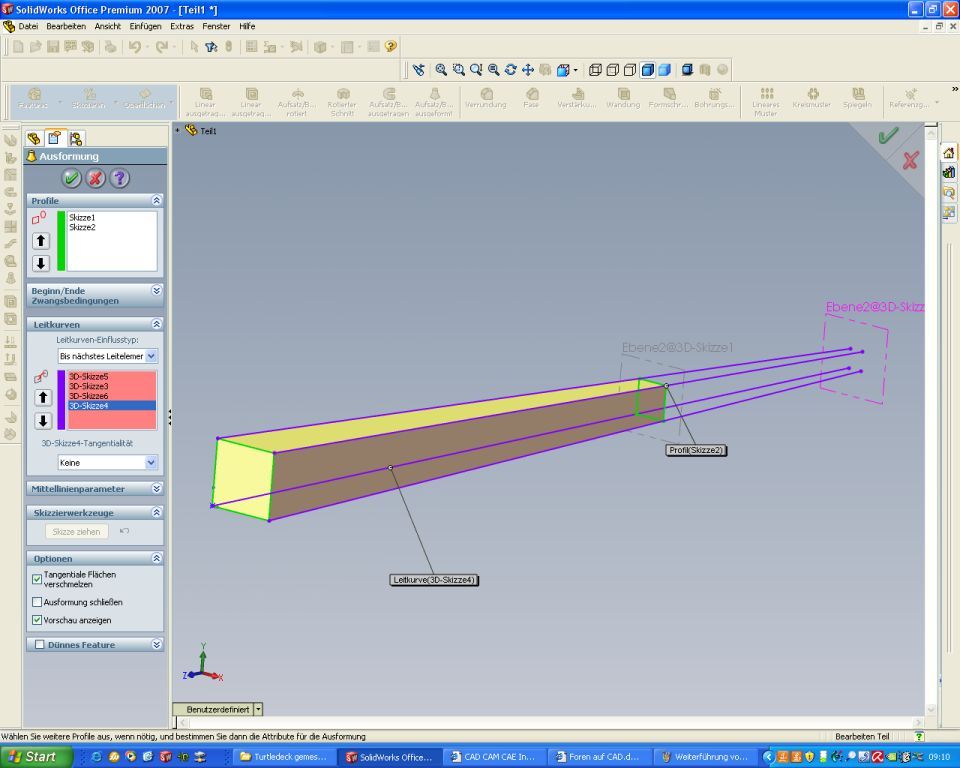Open the Extras menu
960x768 pixels.
point(182,26)
